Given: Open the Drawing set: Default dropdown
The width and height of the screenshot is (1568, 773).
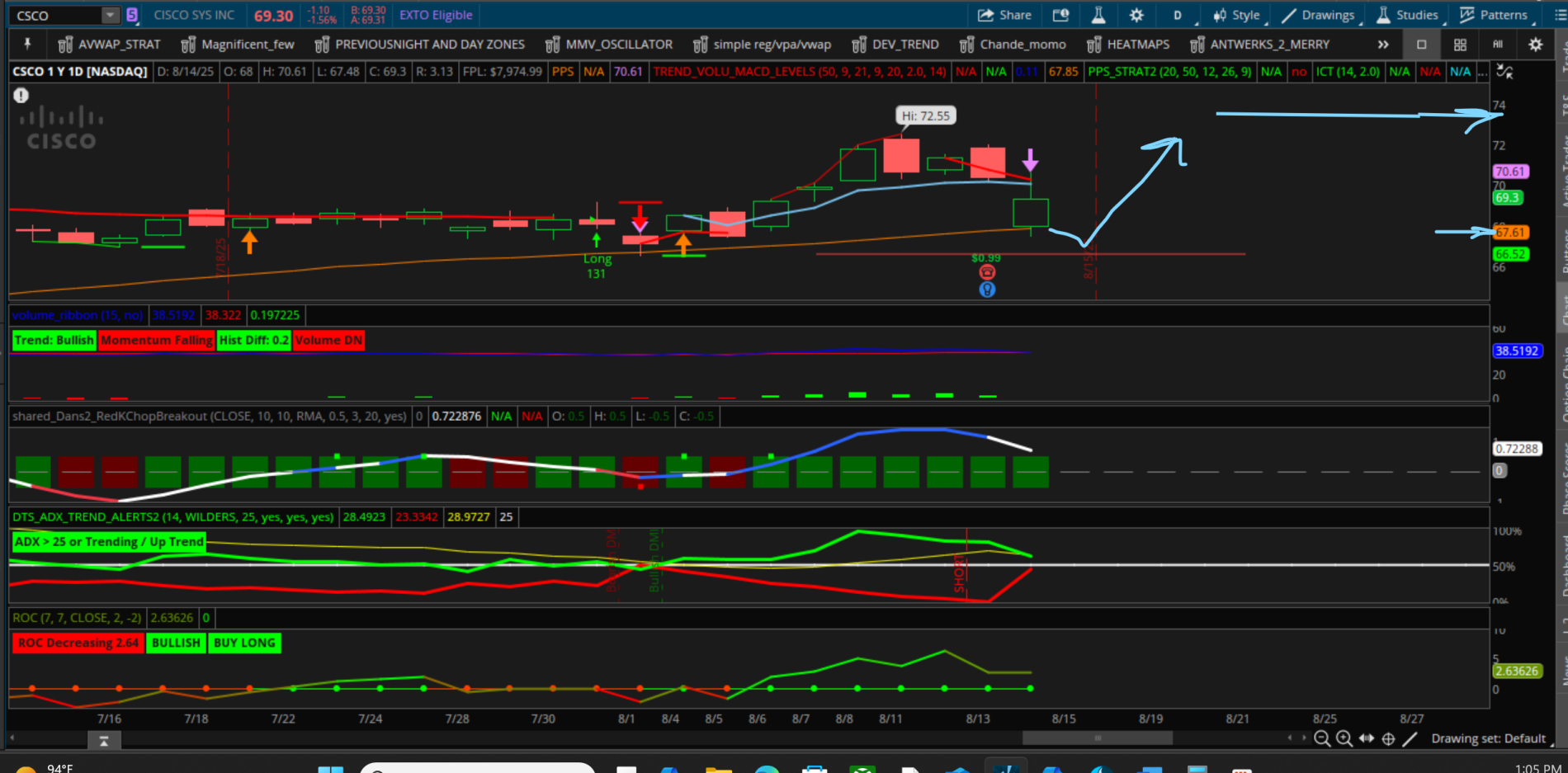Looking at the screenshot, I should click(x=1490, y=739).
